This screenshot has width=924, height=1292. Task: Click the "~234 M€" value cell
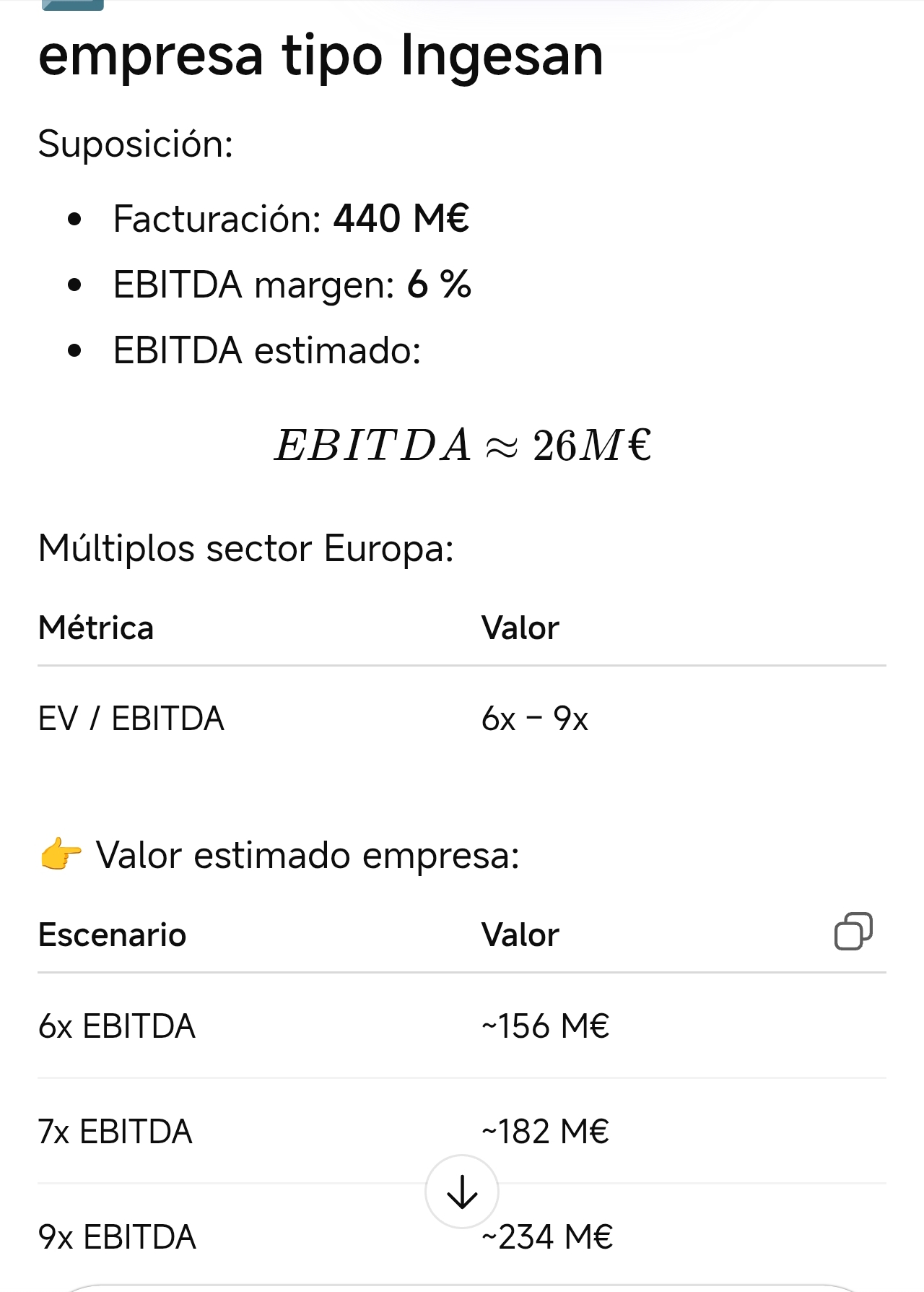click(x=554, y=1237)
